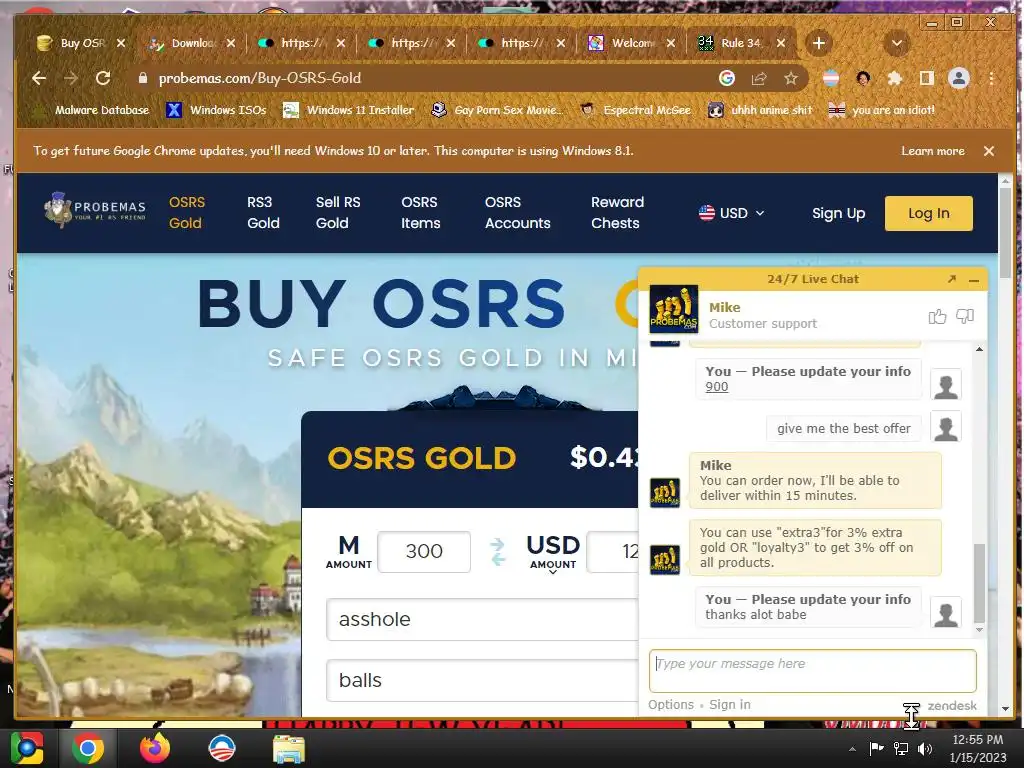Screen dimensions: 1024x768
Task: Bookmark this page with the star icon
Action: 791,78
